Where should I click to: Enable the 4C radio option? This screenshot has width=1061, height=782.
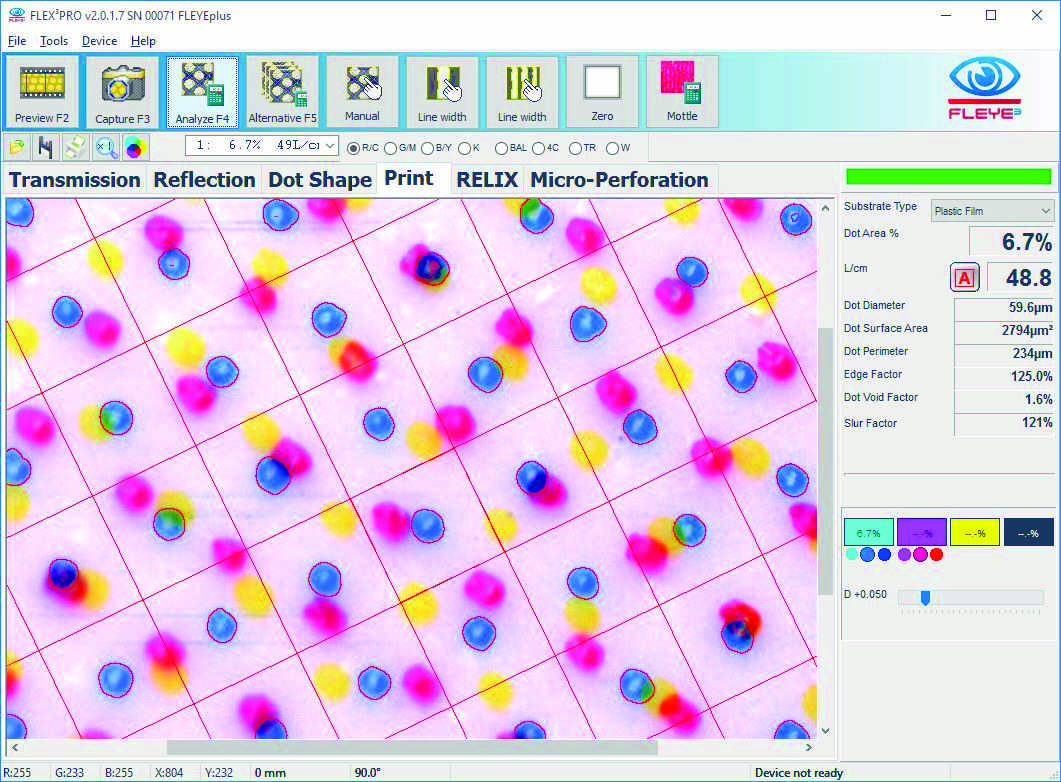pyautogui.click(x=539, y=148)
